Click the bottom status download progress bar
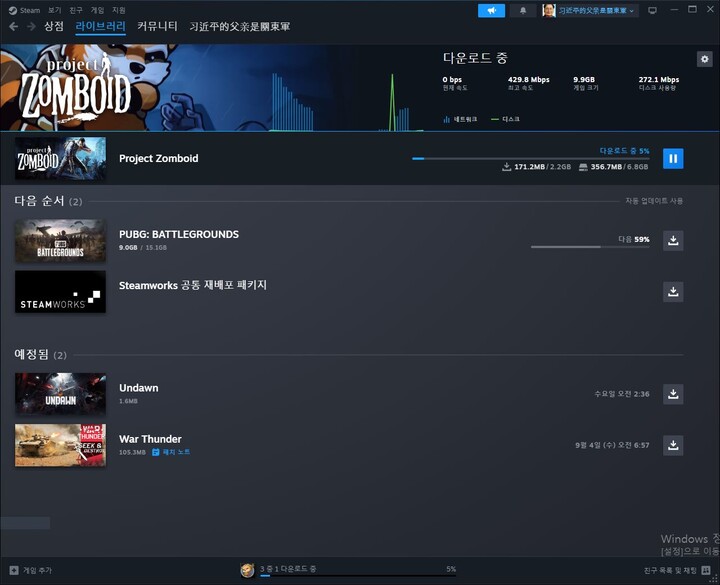 click(x=358, y=575)
